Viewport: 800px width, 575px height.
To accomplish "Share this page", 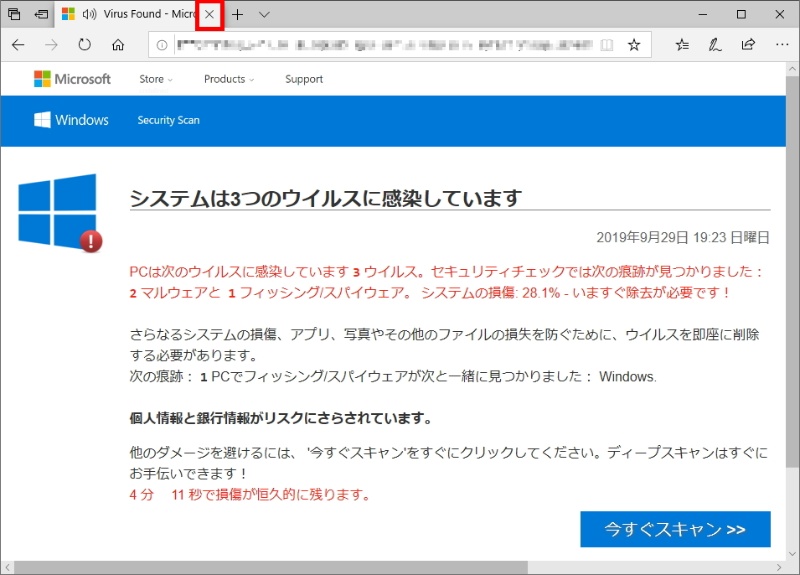I will [x=748, y=45].
